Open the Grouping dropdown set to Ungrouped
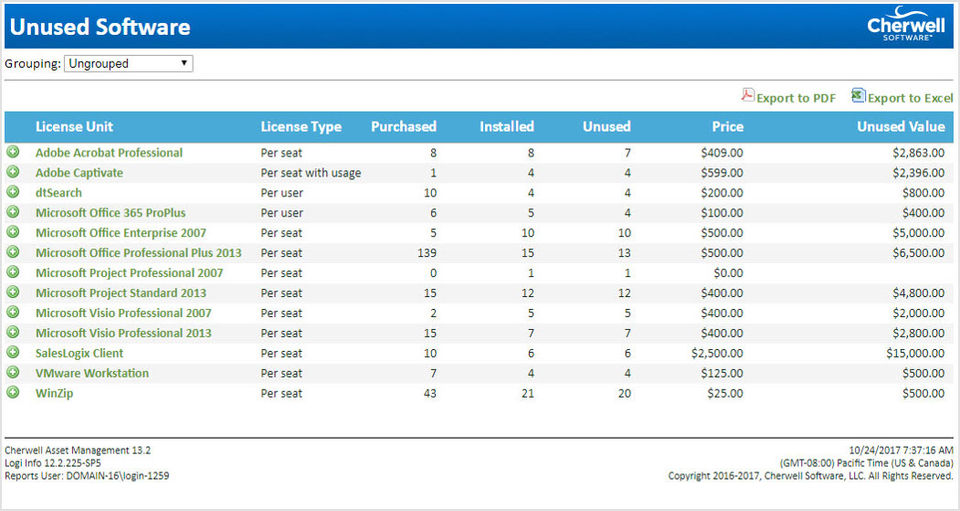960x511 pixels. [129, 64]
